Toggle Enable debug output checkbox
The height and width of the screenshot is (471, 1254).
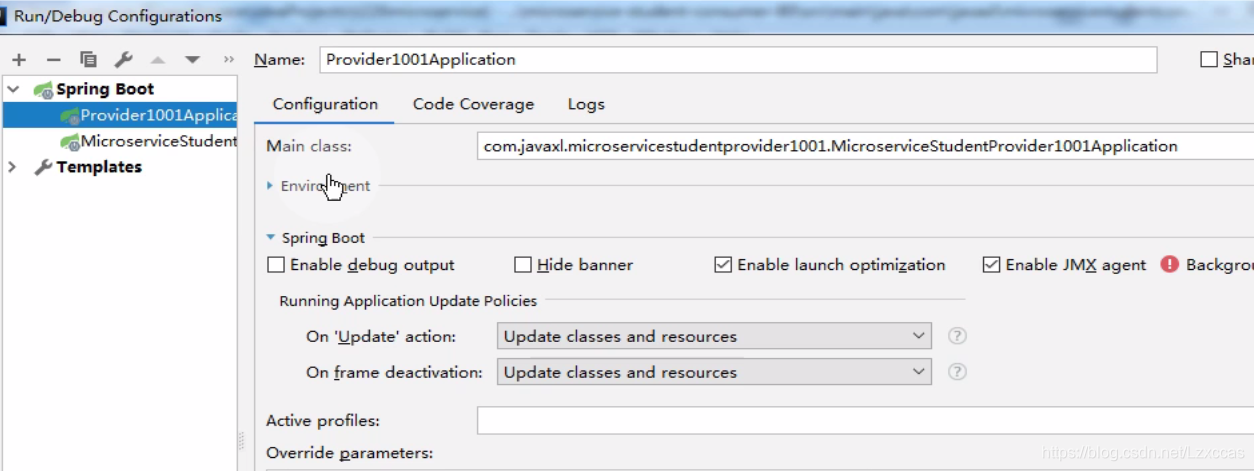(276, 265)
